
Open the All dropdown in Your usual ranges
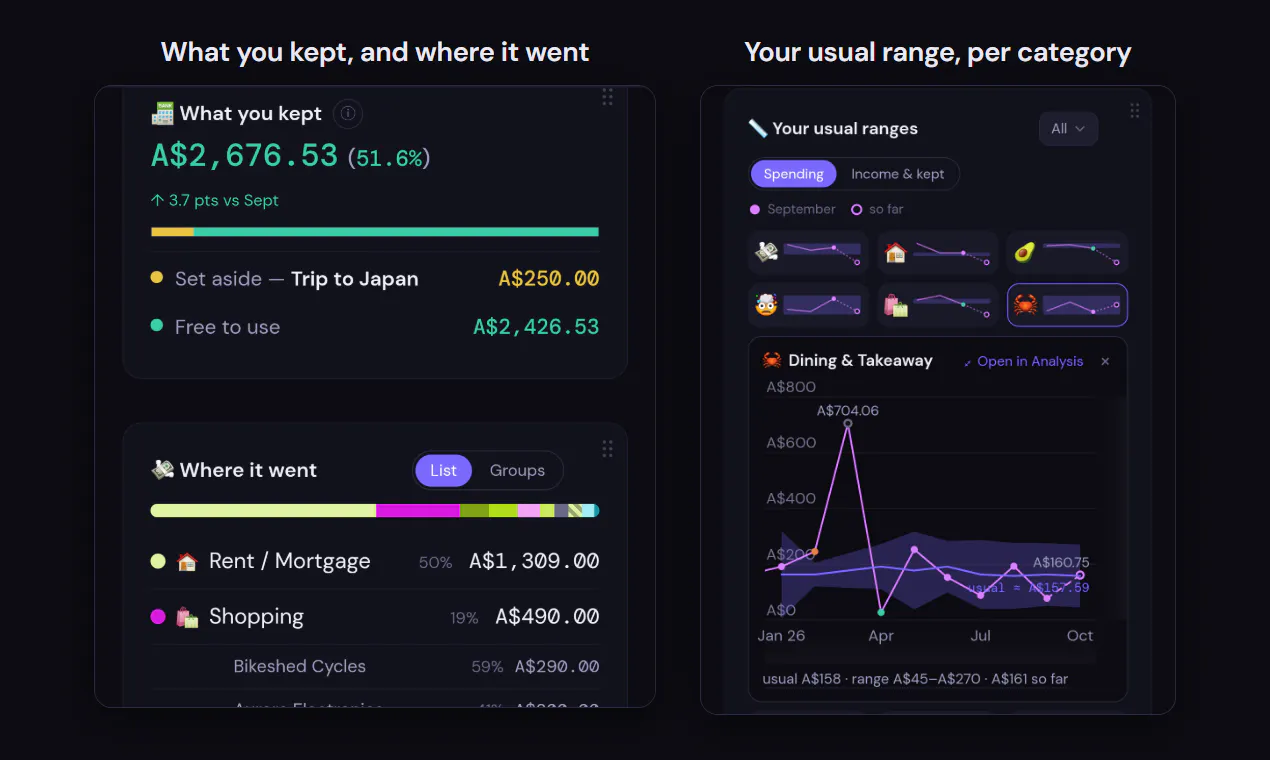pyautogui.click(x=1068, y=129)
